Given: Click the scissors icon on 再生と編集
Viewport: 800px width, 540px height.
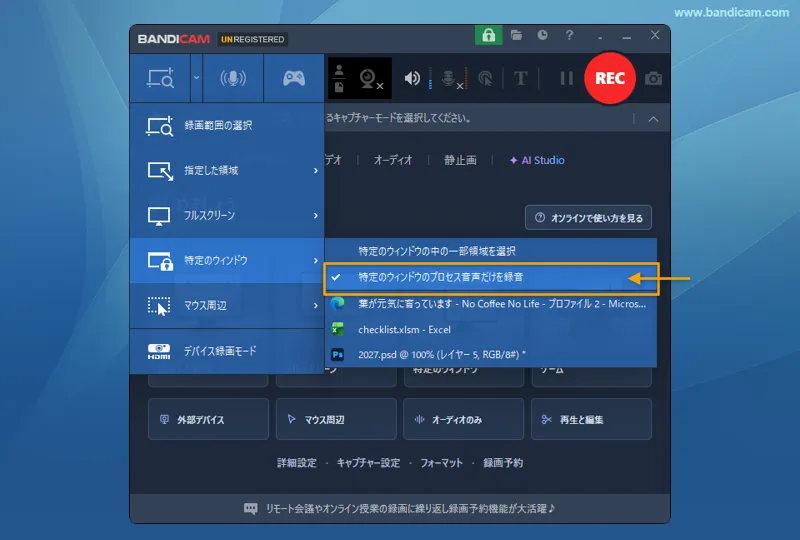Looking at the screenshot, I should click(546, 420).
